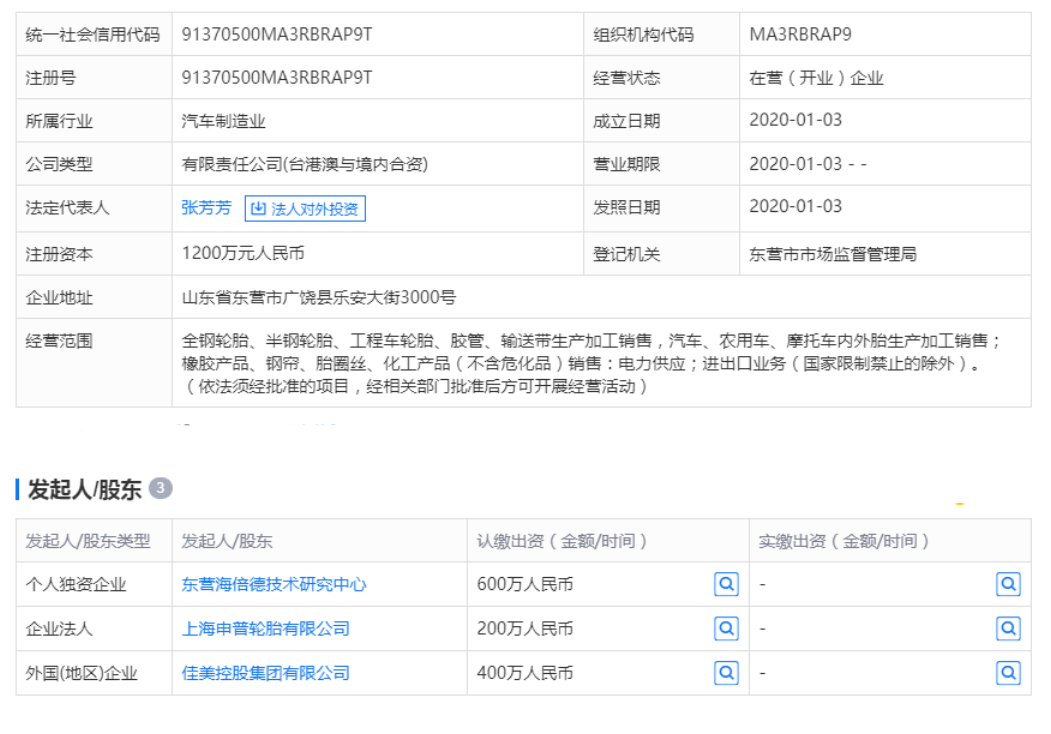Select 发照日期 value 2020-01-03

(796, 206)
